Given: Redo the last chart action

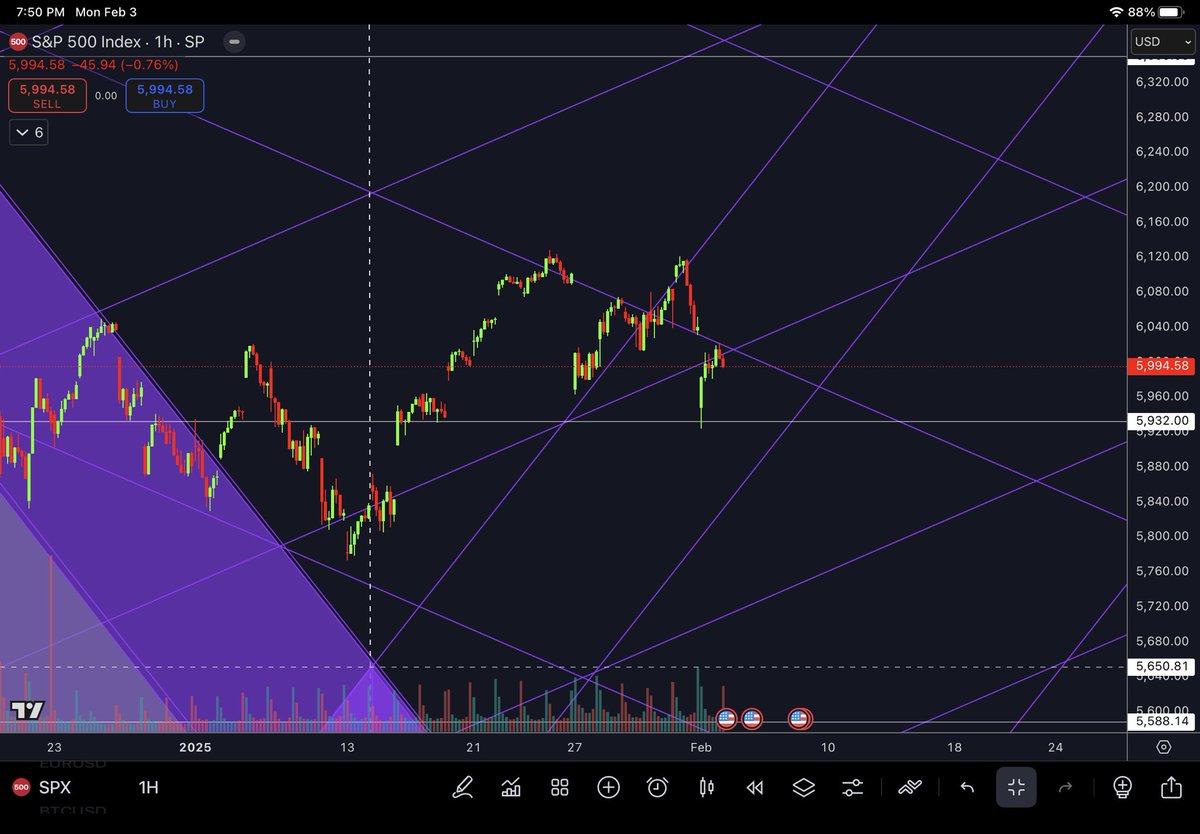Looking at the screenshot, I should pos(1066,787).
